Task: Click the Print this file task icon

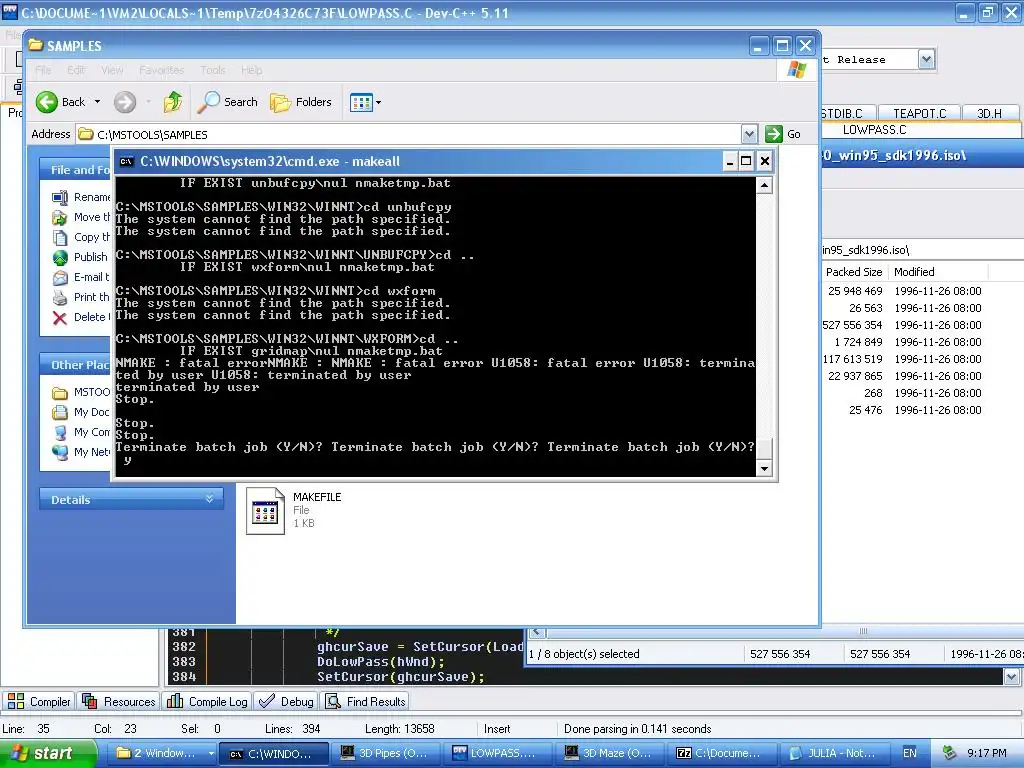Action: [60, 297]
